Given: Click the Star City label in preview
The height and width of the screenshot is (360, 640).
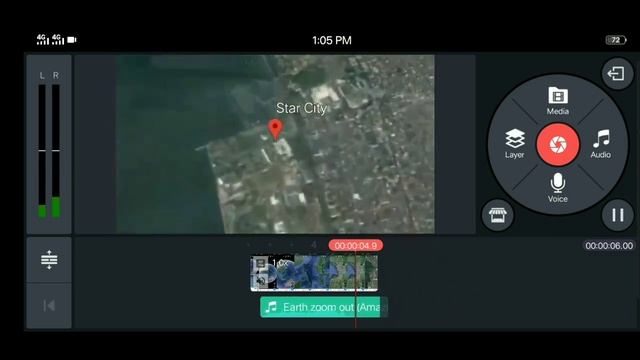Looking at the screenshot, I should [301, 108].
